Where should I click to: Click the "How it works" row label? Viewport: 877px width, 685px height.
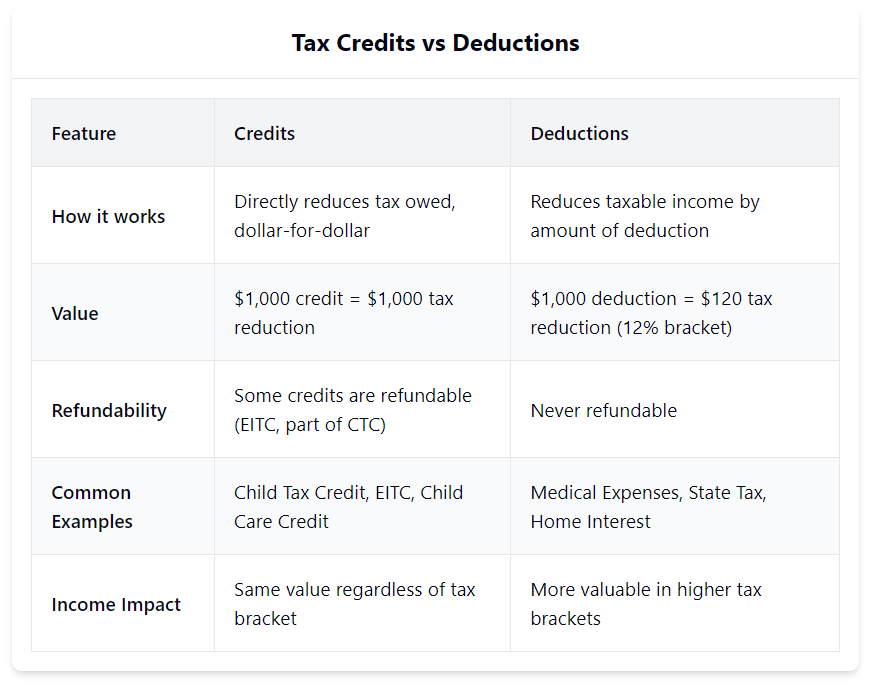click(108, 216)
